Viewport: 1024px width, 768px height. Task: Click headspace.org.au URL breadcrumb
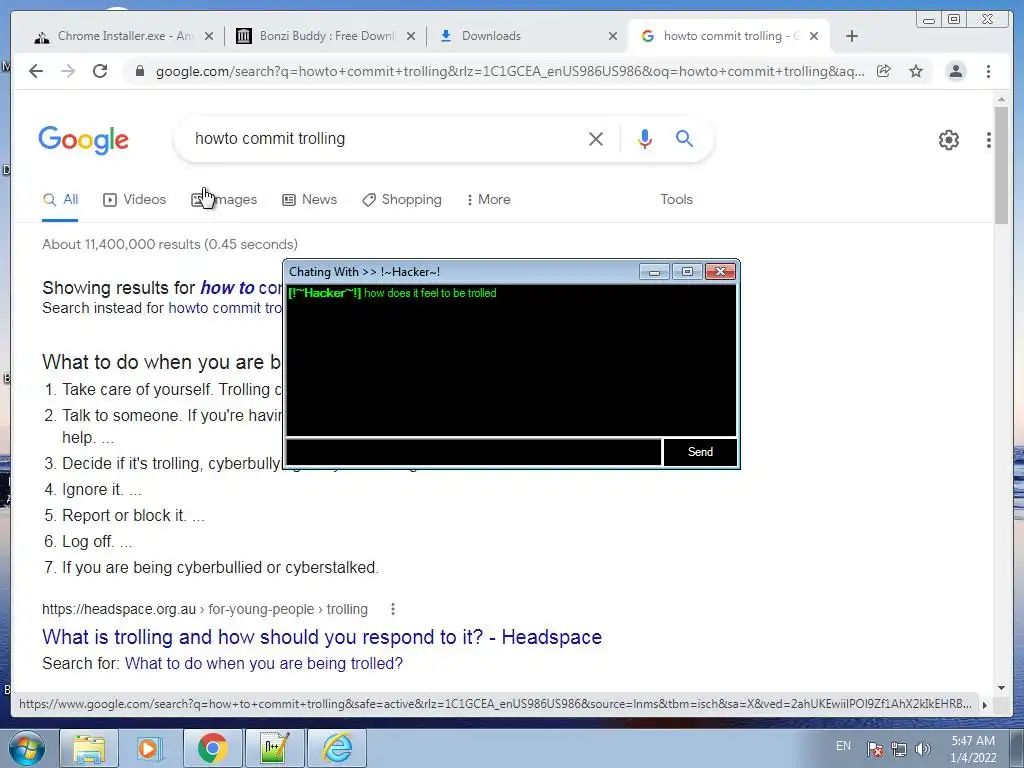pyautogui.click(x=204, y=609)
